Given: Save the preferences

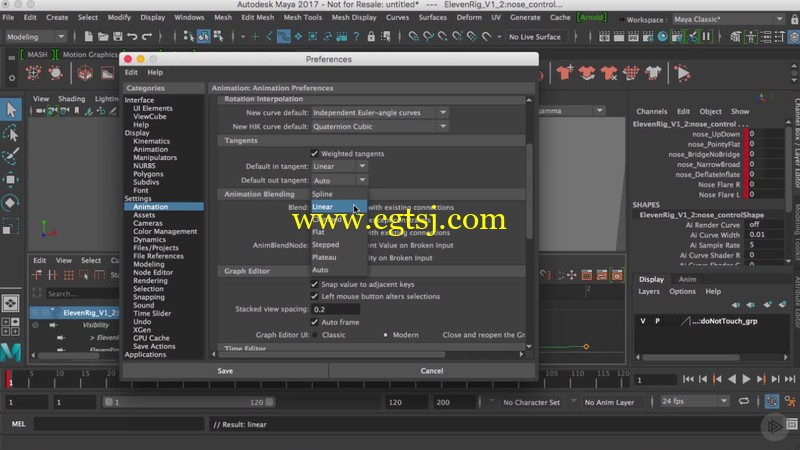Looking at the screenshot, I should pyautogui.click(x=225, y=371).
